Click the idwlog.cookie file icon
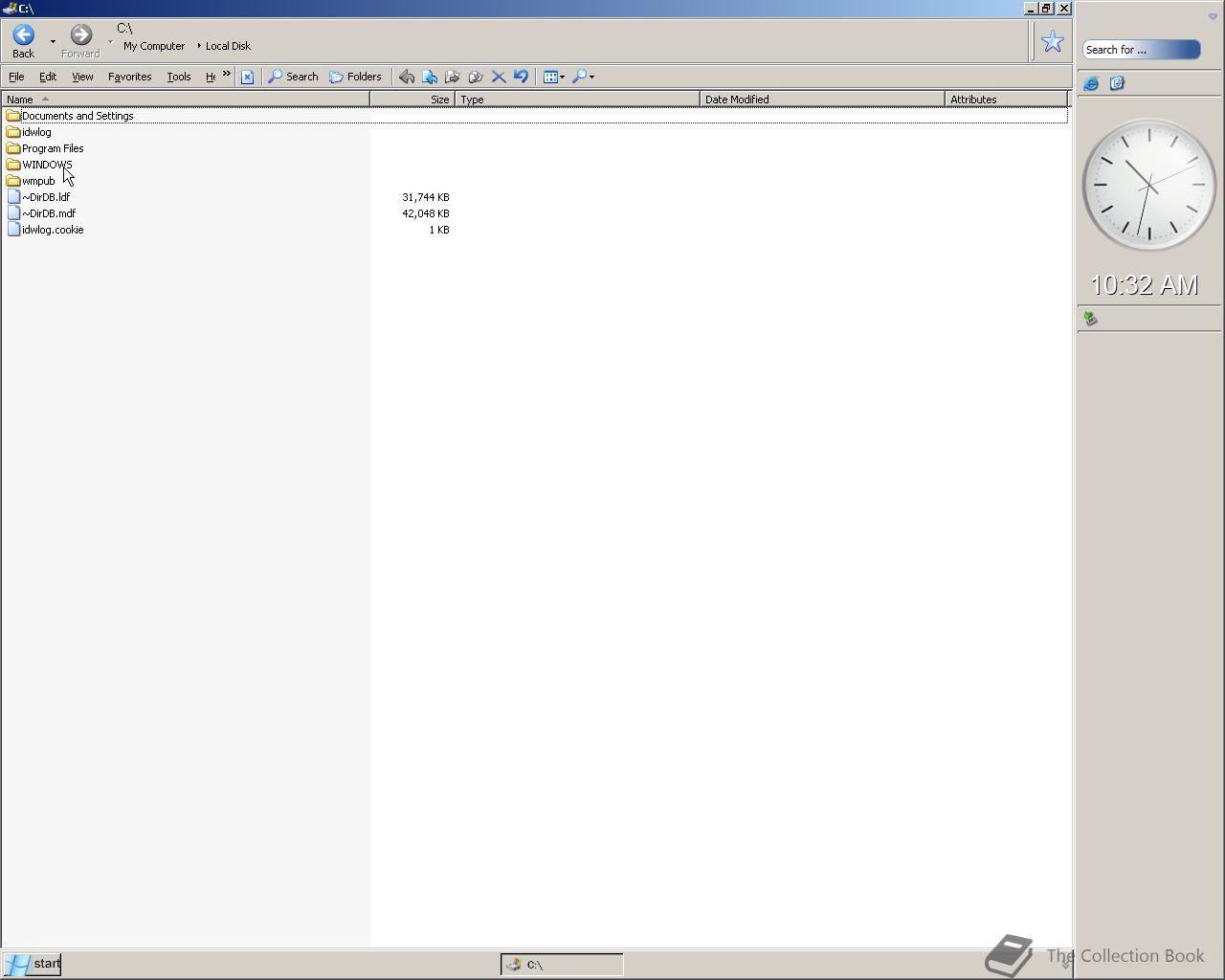Image resolution: width=1225 pixels, height=980 pixels. (x=13, y=230)
